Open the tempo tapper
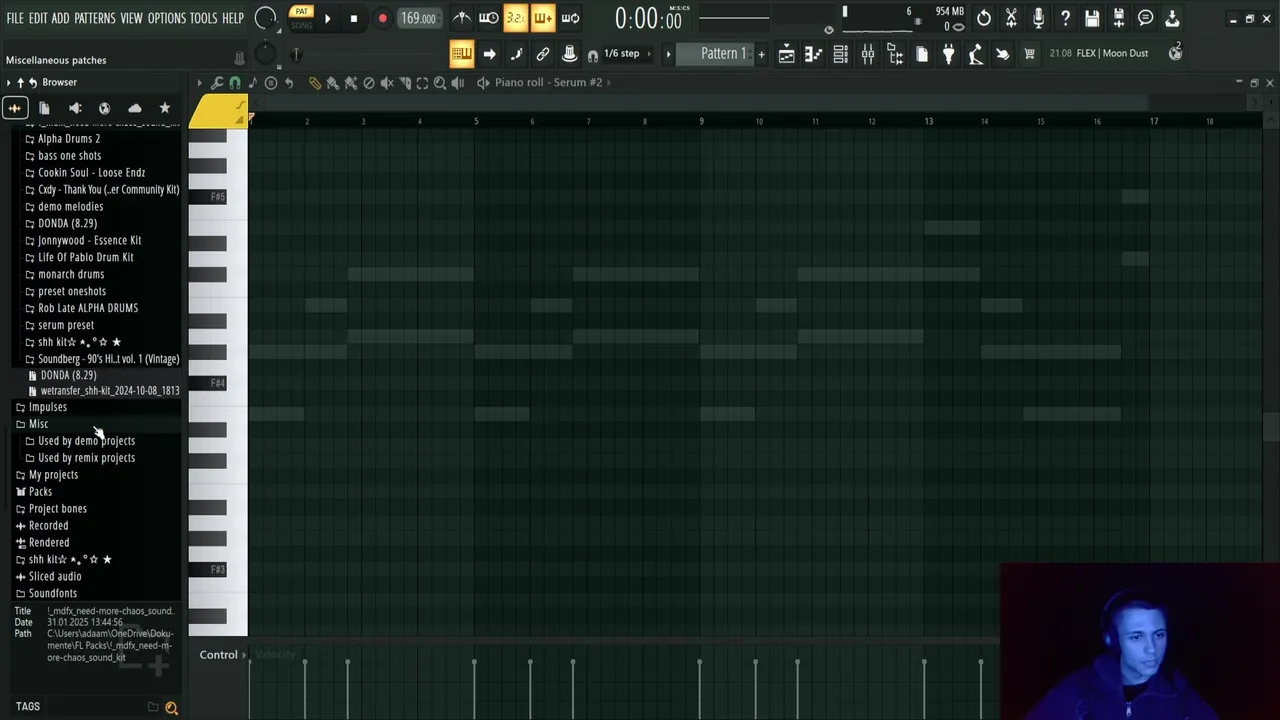The height and width of the screenshot is (720, 1280). [976, 54]
